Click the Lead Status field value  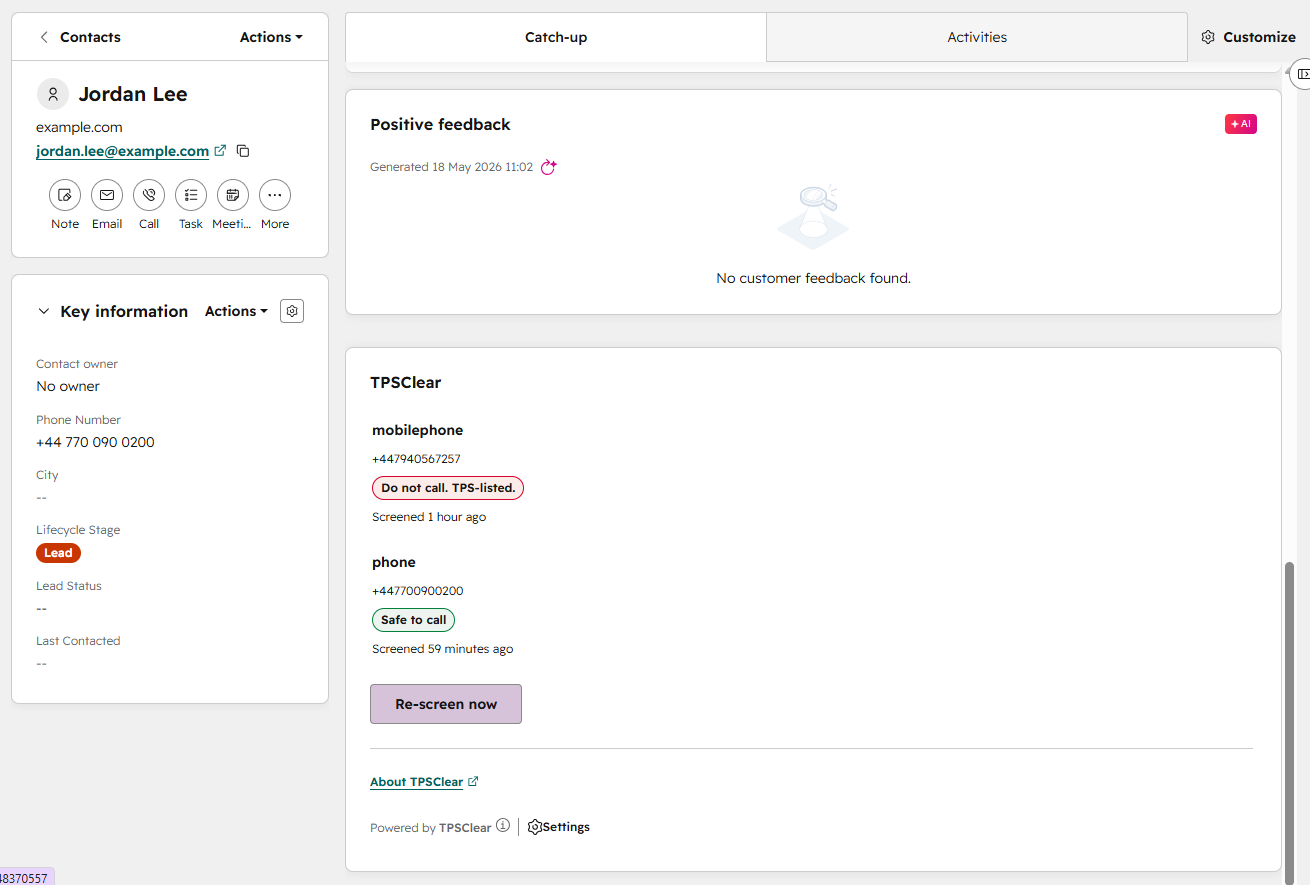click(x=42, y=608)
